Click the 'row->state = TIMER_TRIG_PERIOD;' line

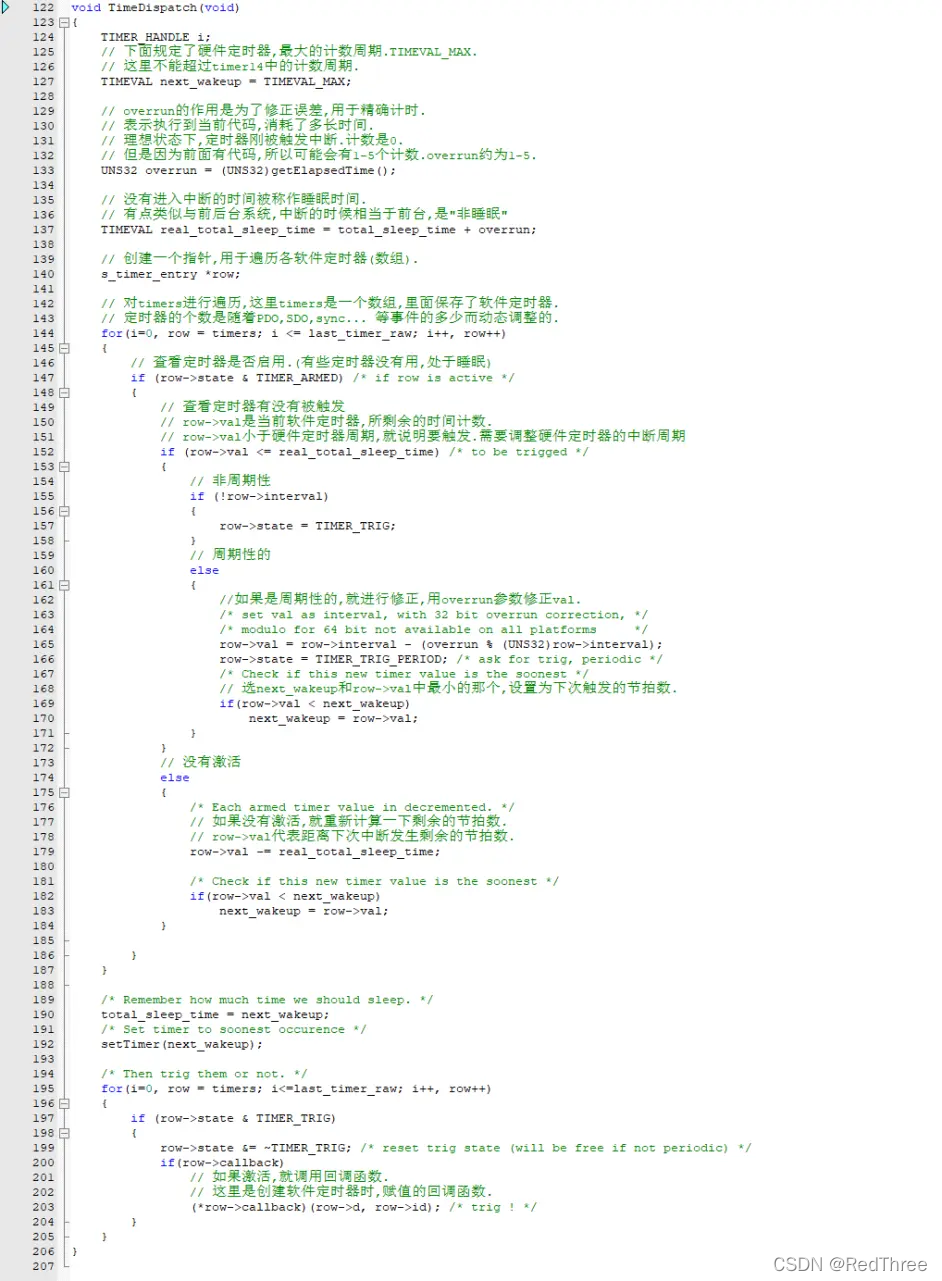(333, 659)
